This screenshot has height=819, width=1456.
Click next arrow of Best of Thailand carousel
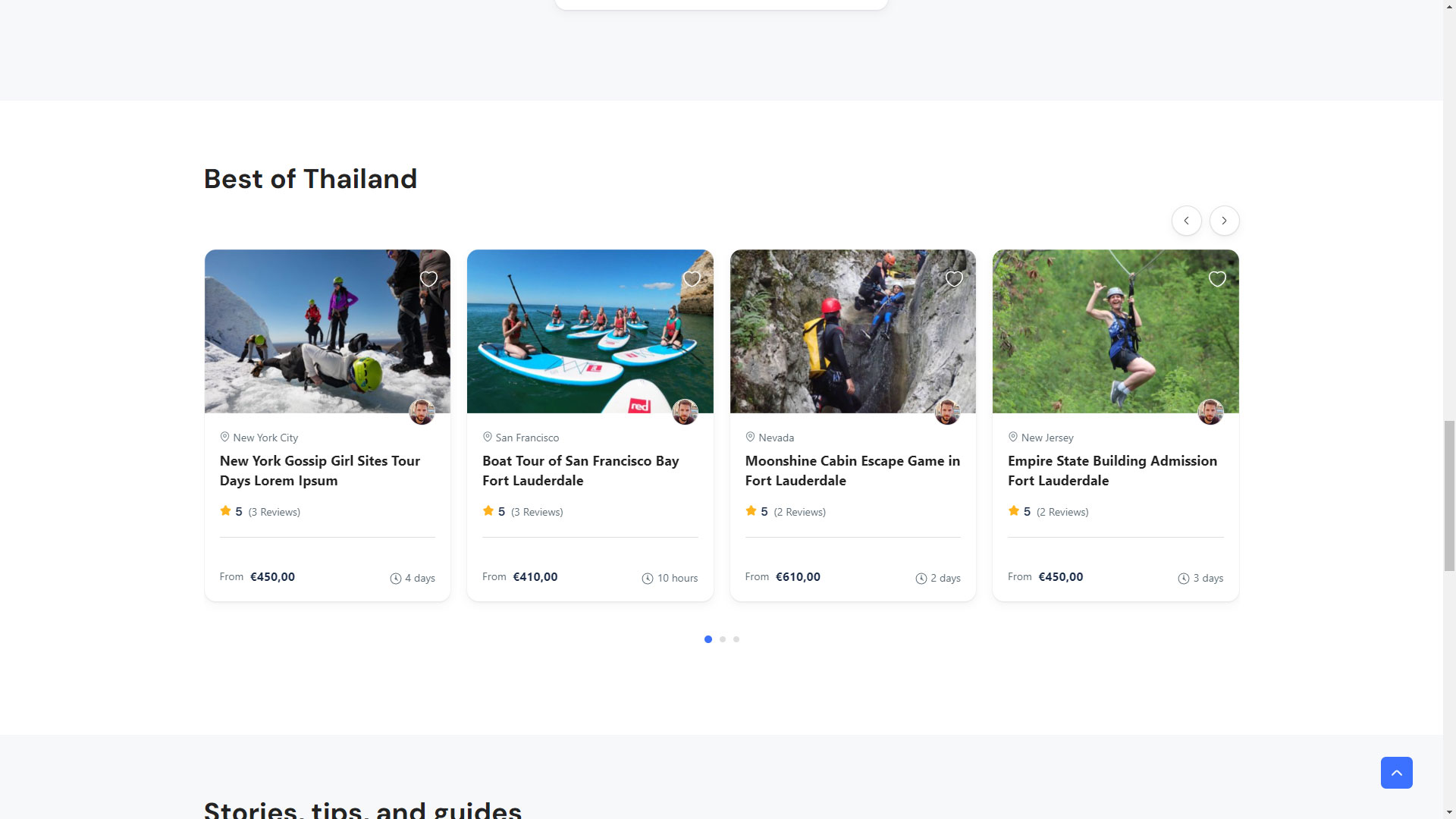point(1224,221)
